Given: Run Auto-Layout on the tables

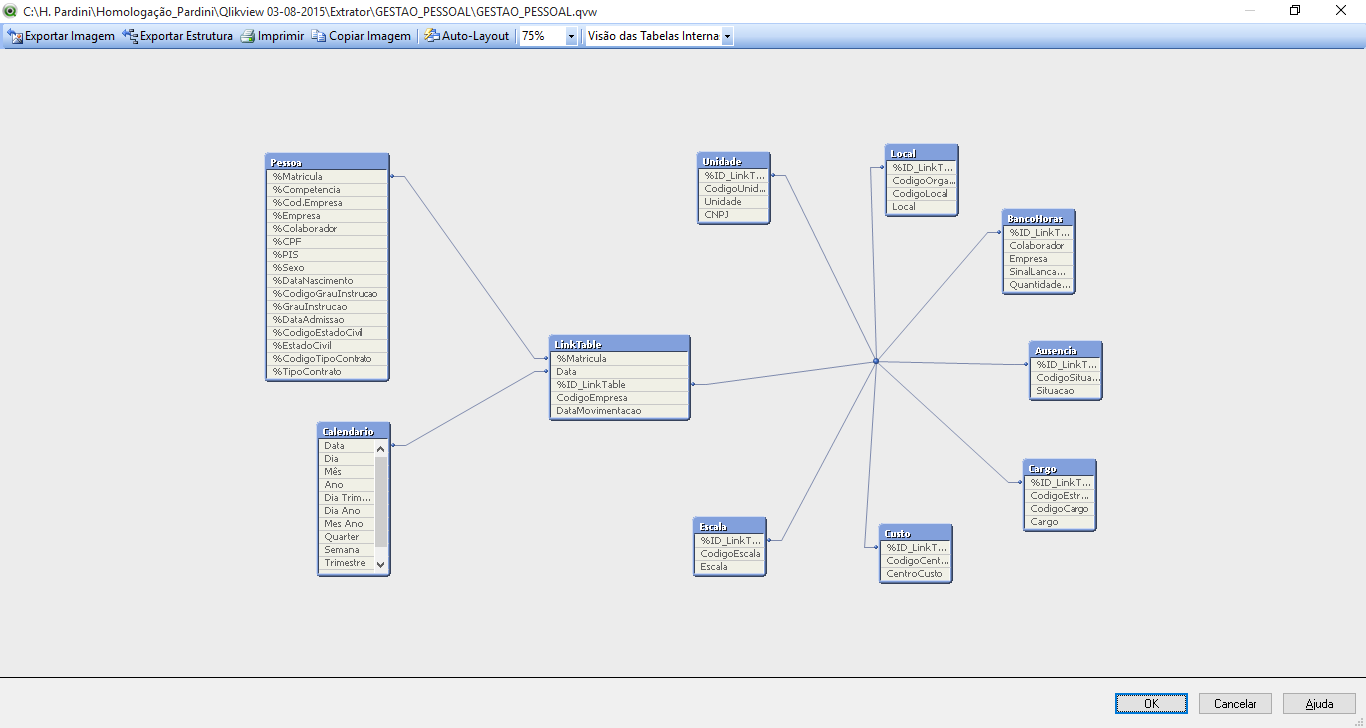Looking at the screenshot, I should (467, 36).
